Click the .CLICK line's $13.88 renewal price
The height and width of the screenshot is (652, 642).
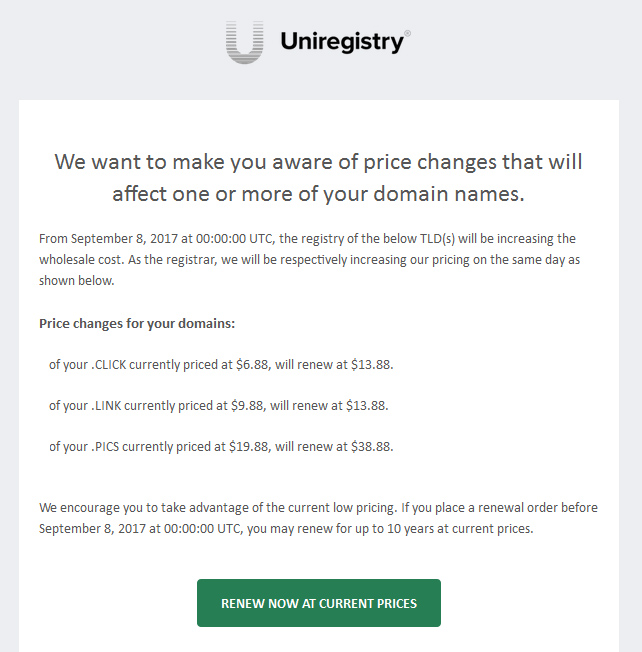(x=372, y=365)
